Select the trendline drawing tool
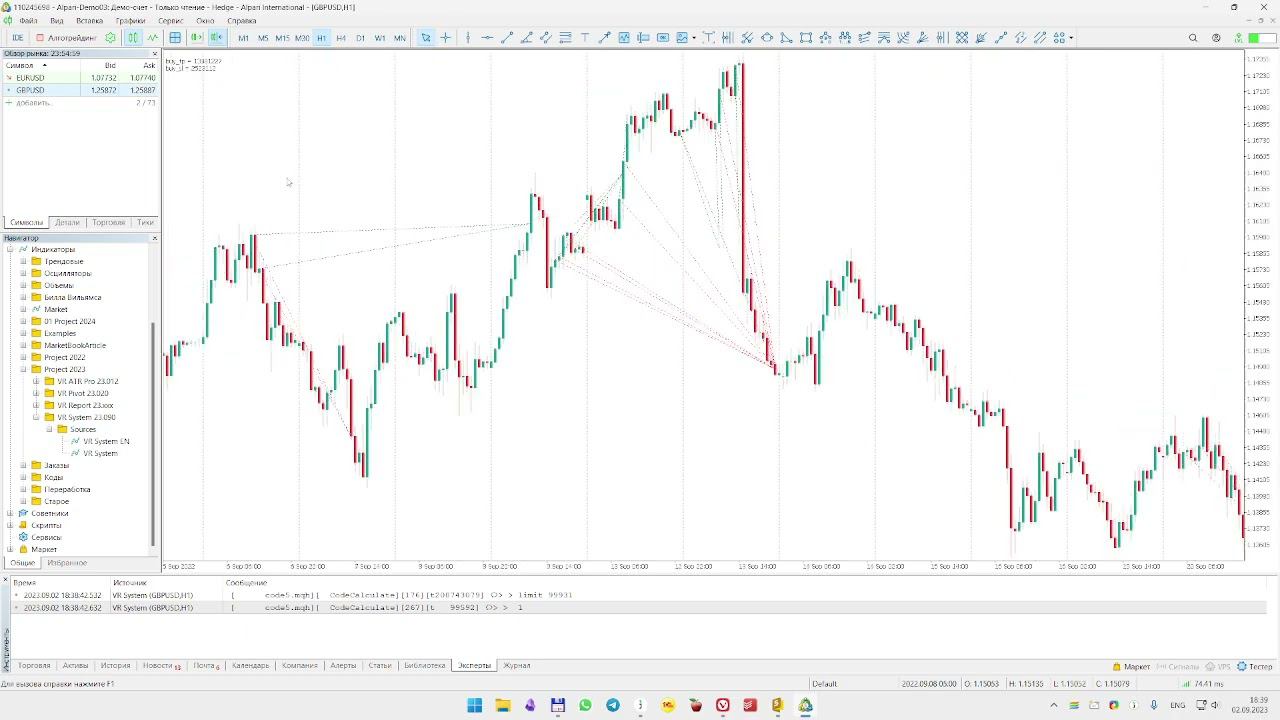This screenshot has width=1280, height=720. 507,38
